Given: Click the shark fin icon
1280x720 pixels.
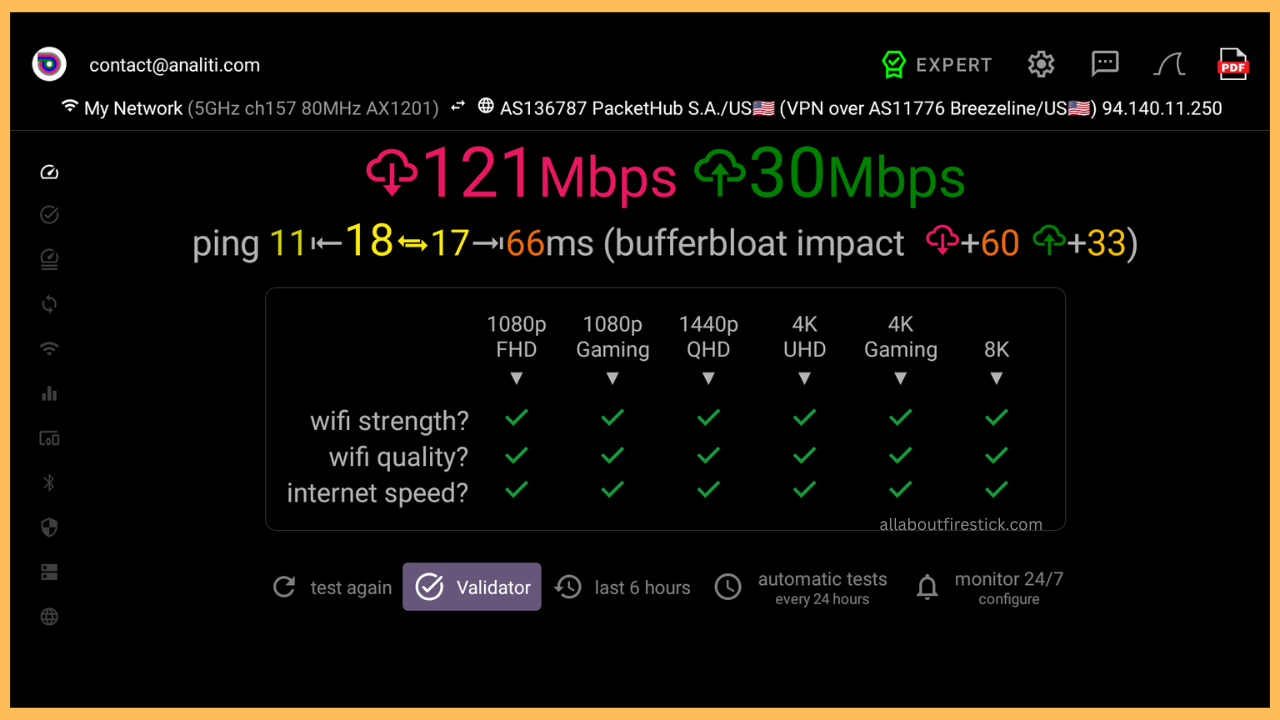Looking at the screenshot, I should tap(1169, 65).
